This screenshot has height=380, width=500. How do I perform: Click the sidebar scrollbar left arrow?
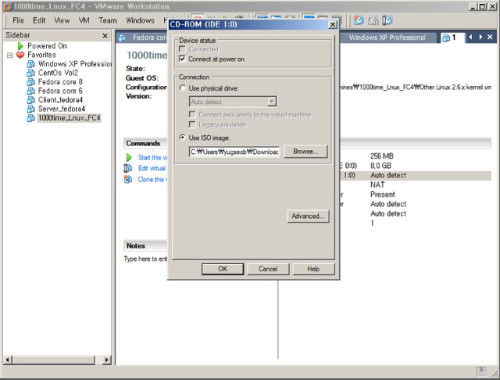[x=8, y=359]
